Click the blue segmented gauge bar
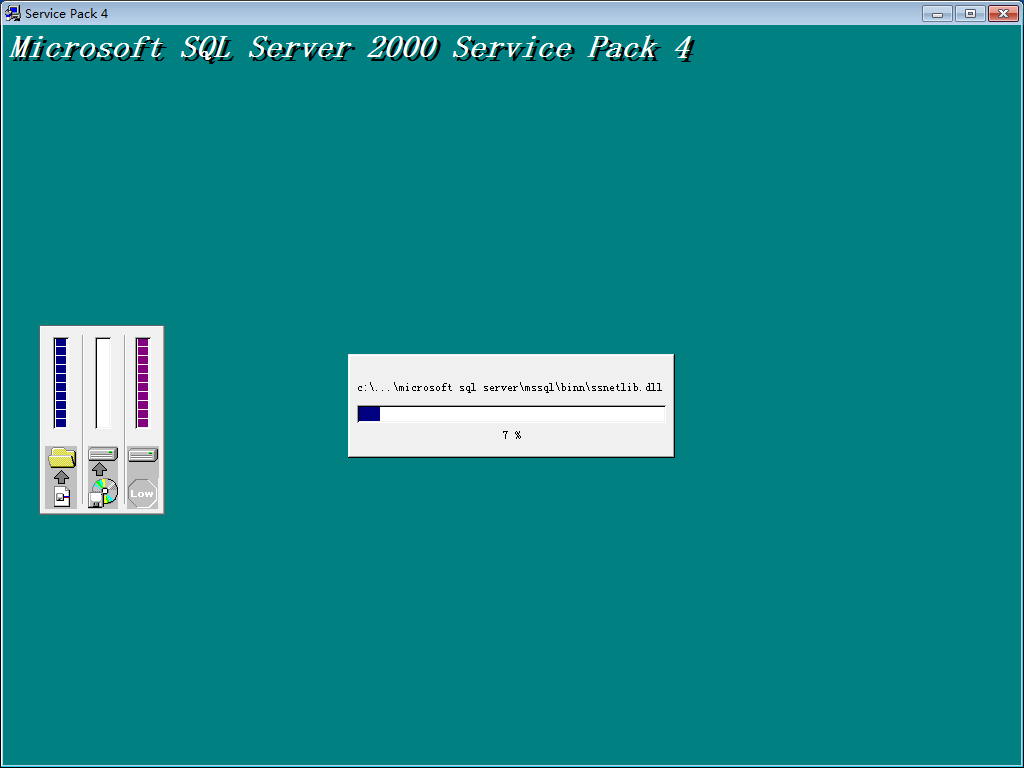The height and width of the screenshot is (768, 1024). (61, 380)
